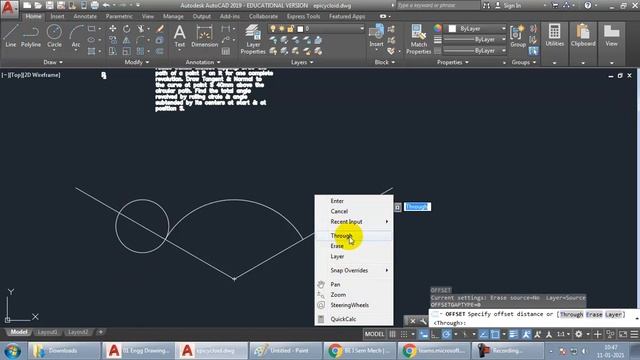
Task: Expand the Modify panel
Action: (x=137, y=62)
